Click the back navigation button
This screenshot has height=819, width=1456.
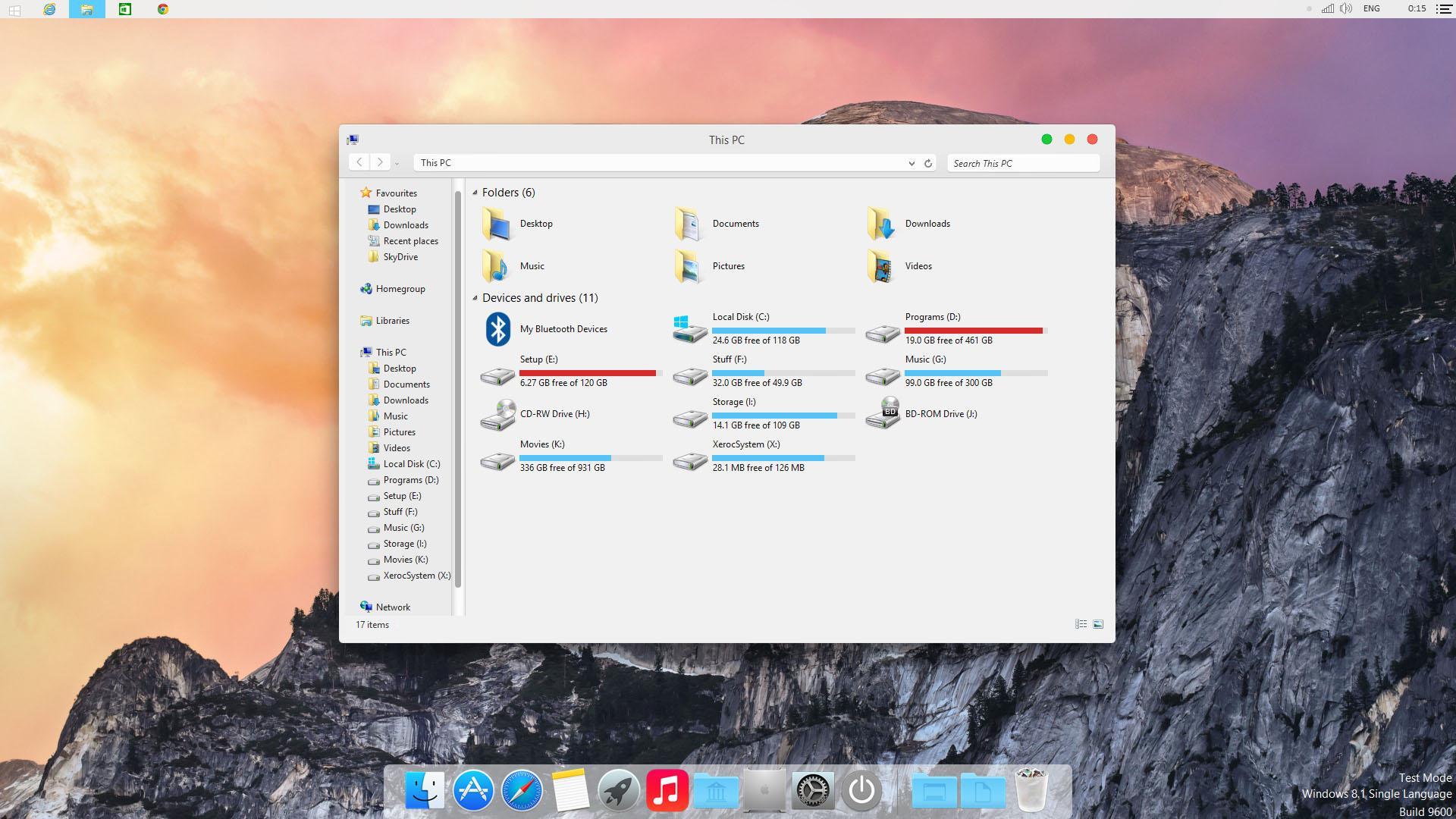(359, 162)
